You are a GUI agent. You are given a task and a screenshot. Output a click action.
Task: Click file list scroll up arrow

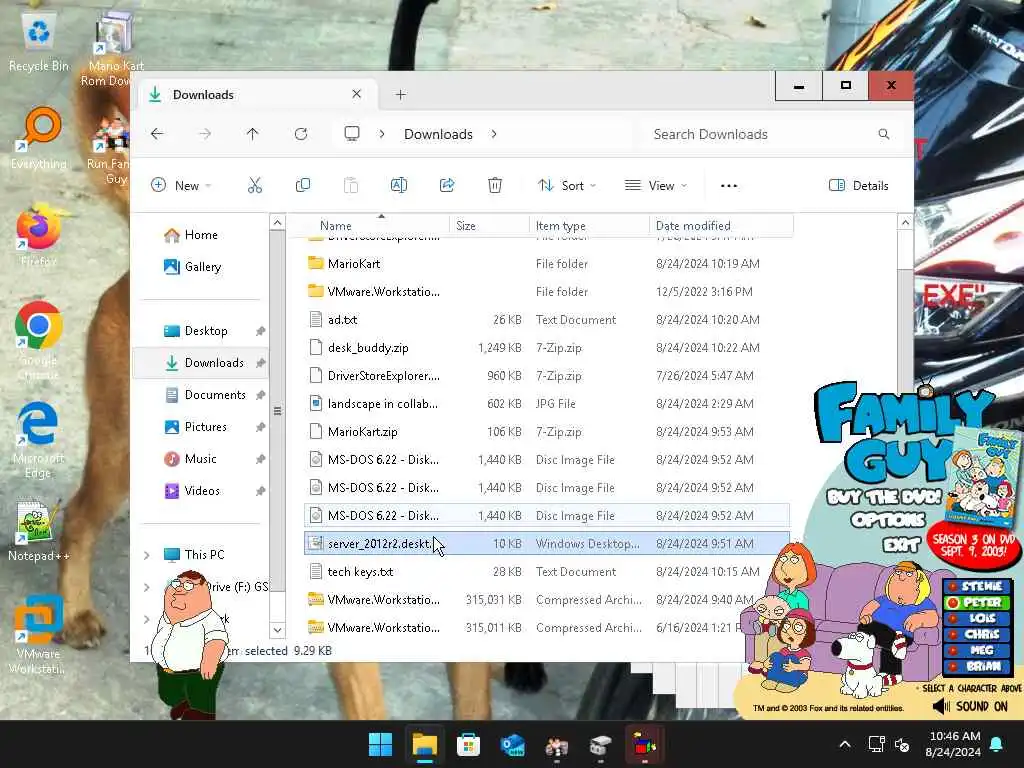pos(905,223)
